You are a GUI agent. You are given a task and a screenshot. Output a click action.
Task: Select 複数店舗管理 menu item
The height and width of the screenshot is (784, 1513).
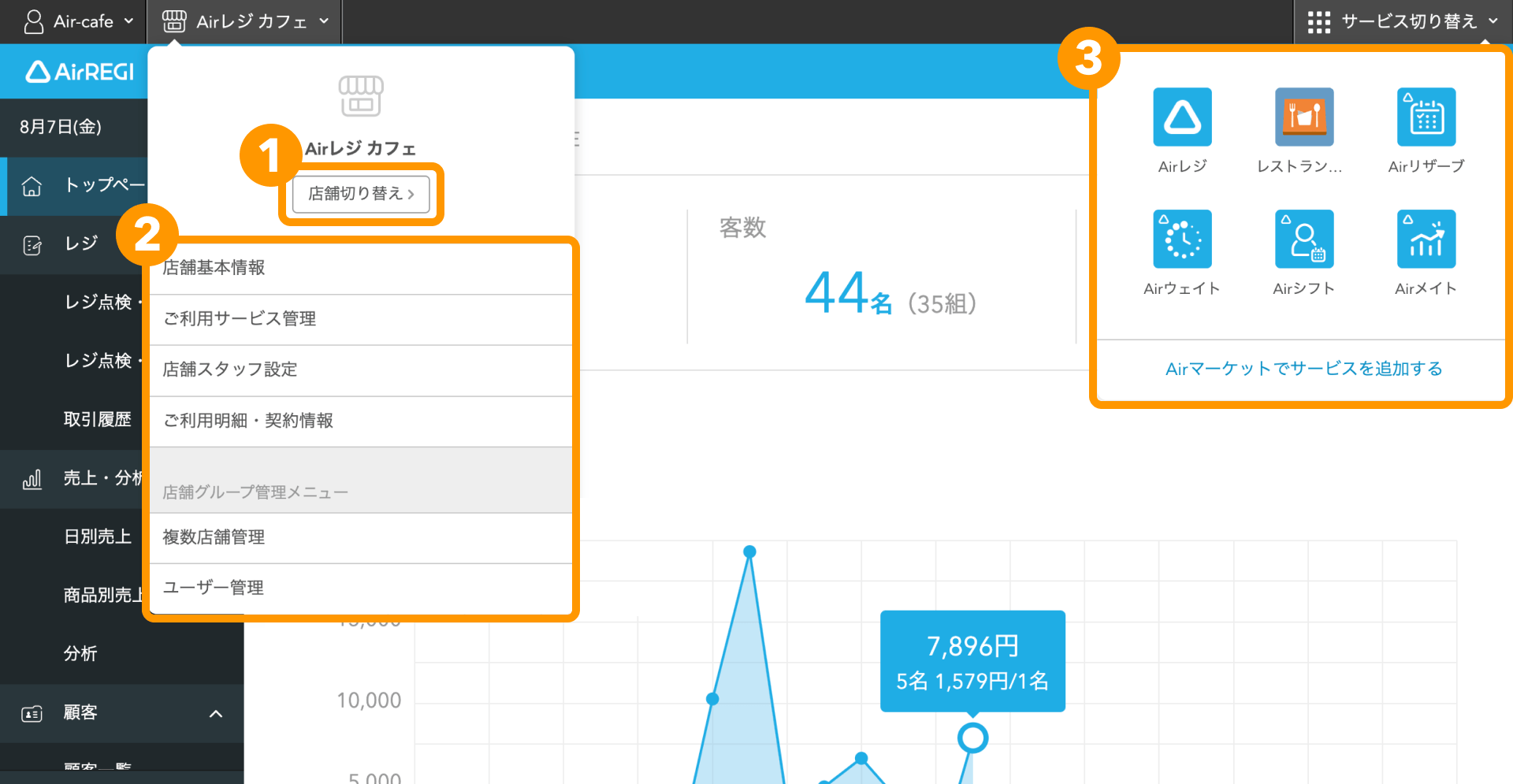[x=361, y=537]
